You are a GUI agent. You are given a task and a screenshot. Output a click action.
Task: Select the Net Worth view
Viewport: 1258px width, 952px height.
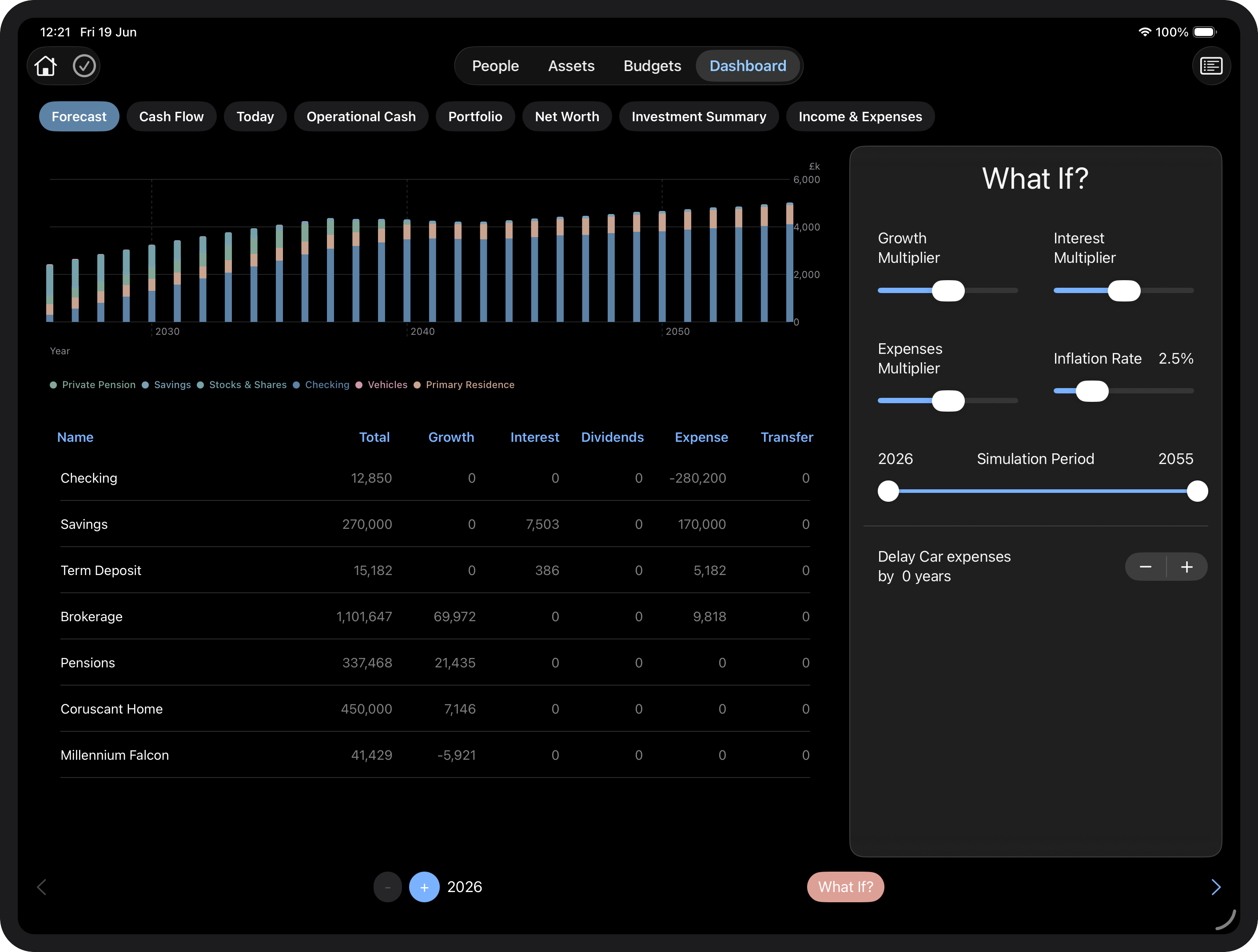tap(566, 116)
